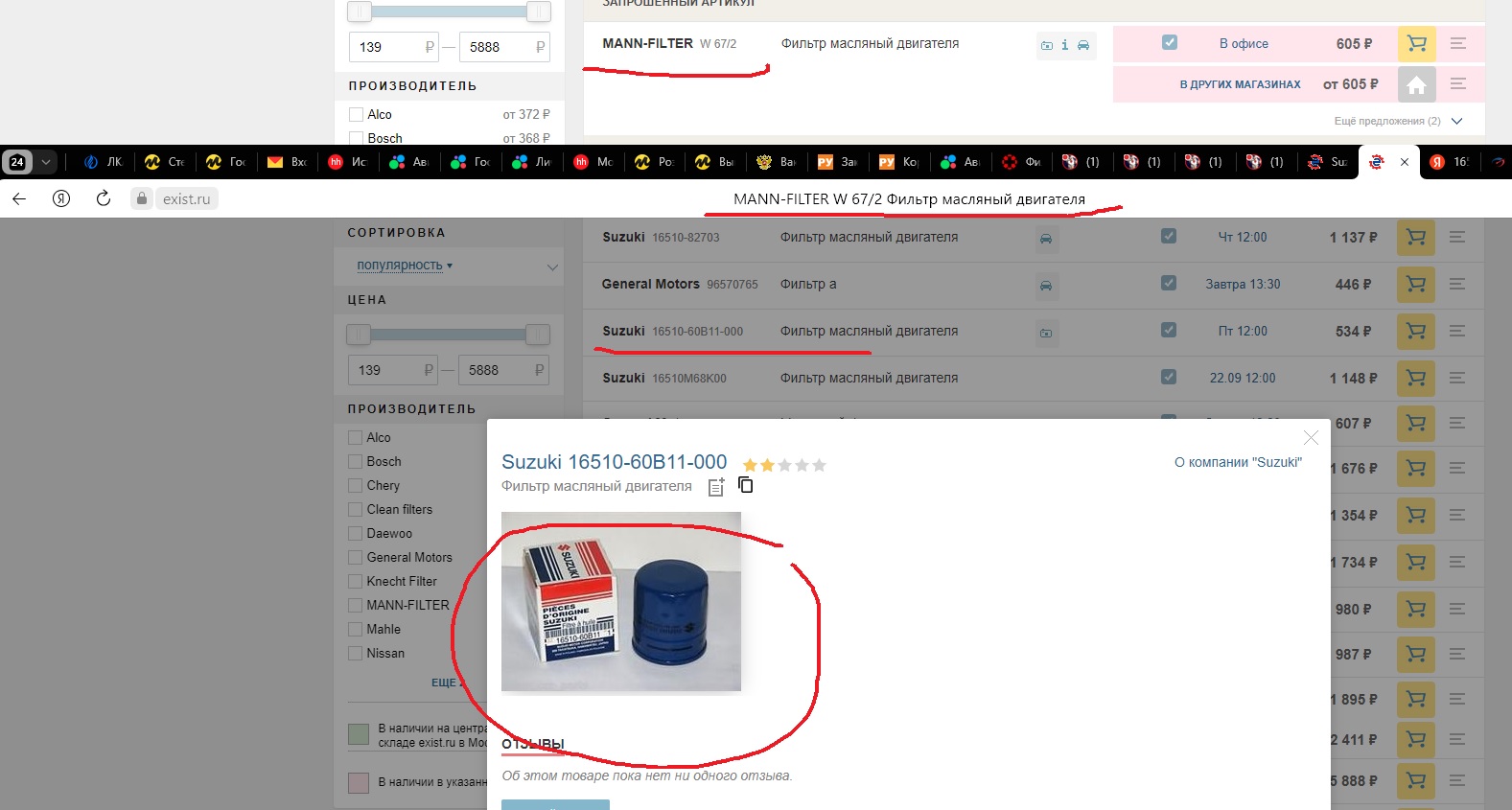Click the home icon for other stores

point(1416,84)
